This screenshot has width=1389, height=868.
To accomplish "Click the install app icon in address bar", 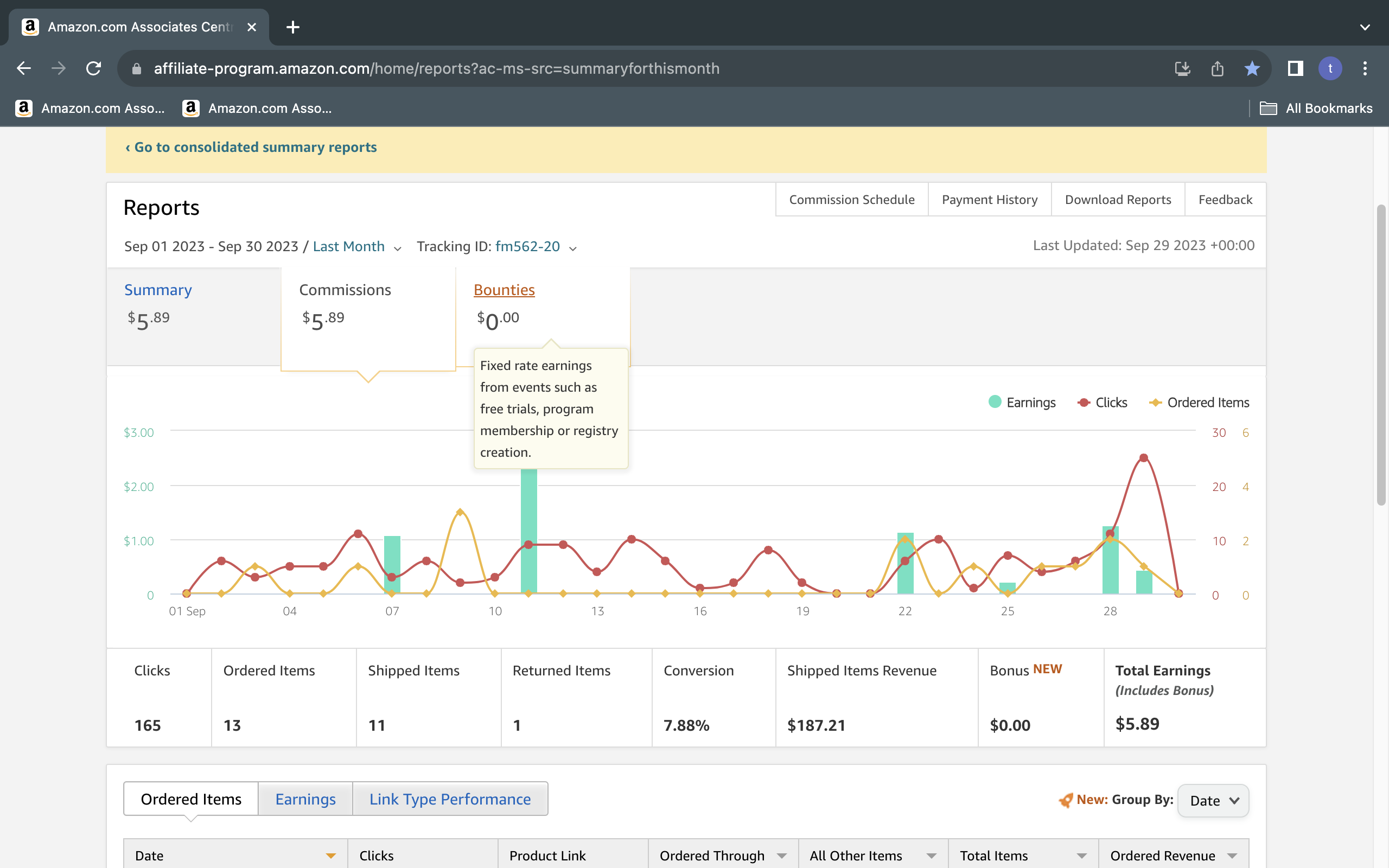I will tap(1182, 69).
